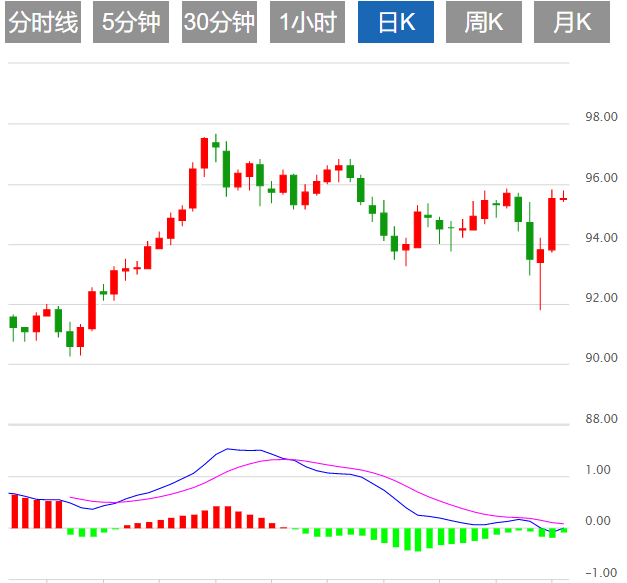Viewport: 627px width, 583px height.
Task: Click the -1.00 MACD axis label
Action: (601, 573)
